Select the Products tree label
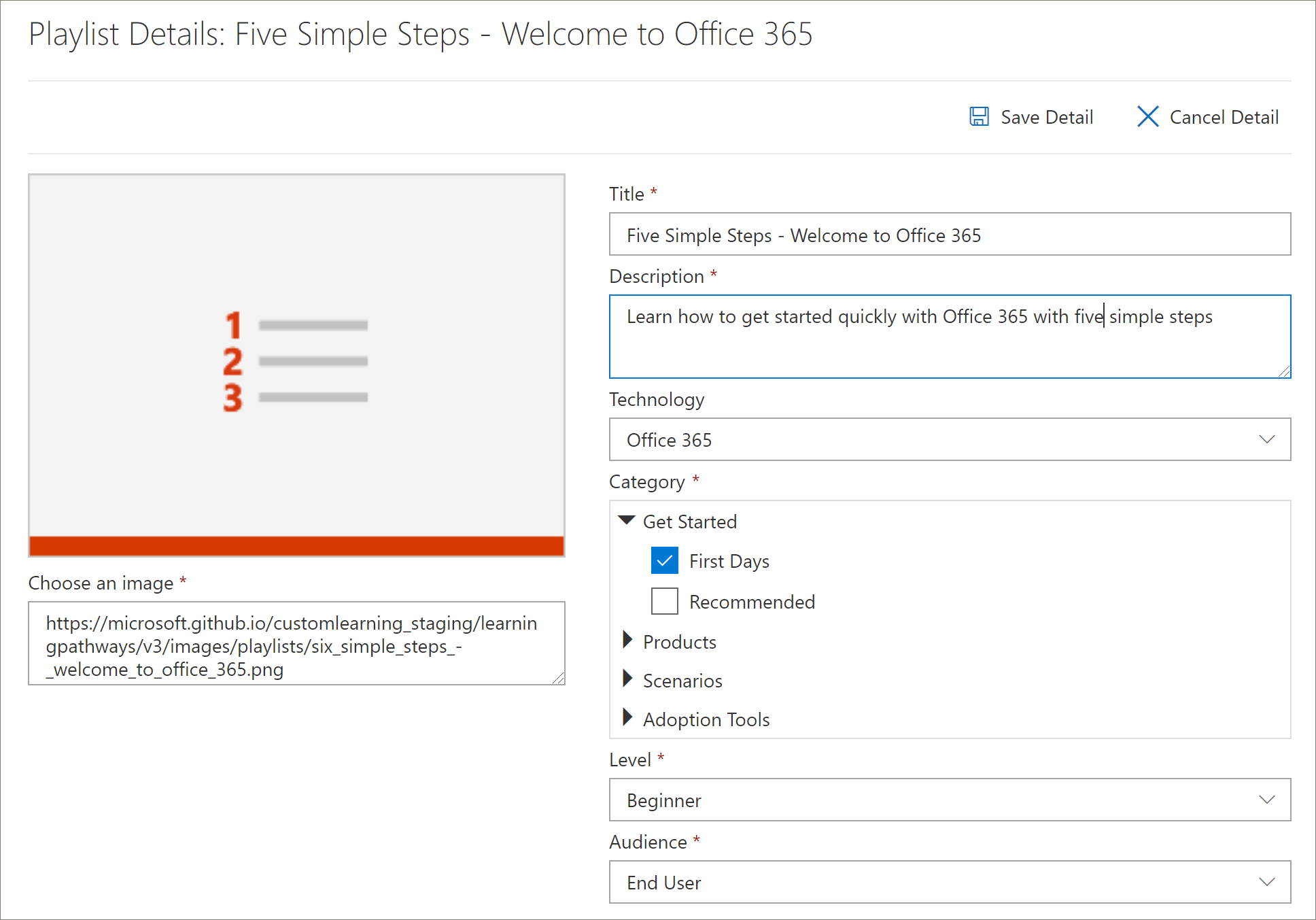Viewport: 1316px width, 920px height. click(x=680, y=642)
